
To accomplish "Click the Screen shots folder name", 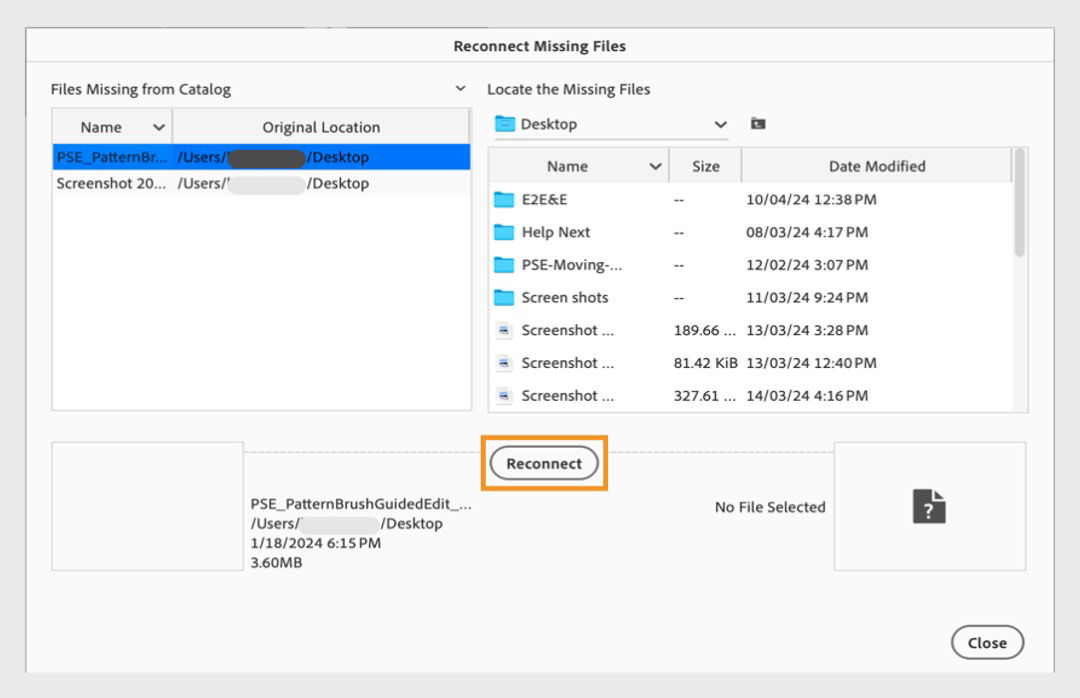I will (565, 298).
